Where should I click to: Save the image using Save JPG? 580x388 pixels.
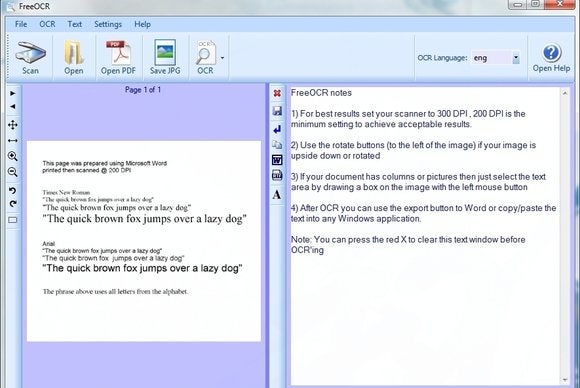pos(165,58)
